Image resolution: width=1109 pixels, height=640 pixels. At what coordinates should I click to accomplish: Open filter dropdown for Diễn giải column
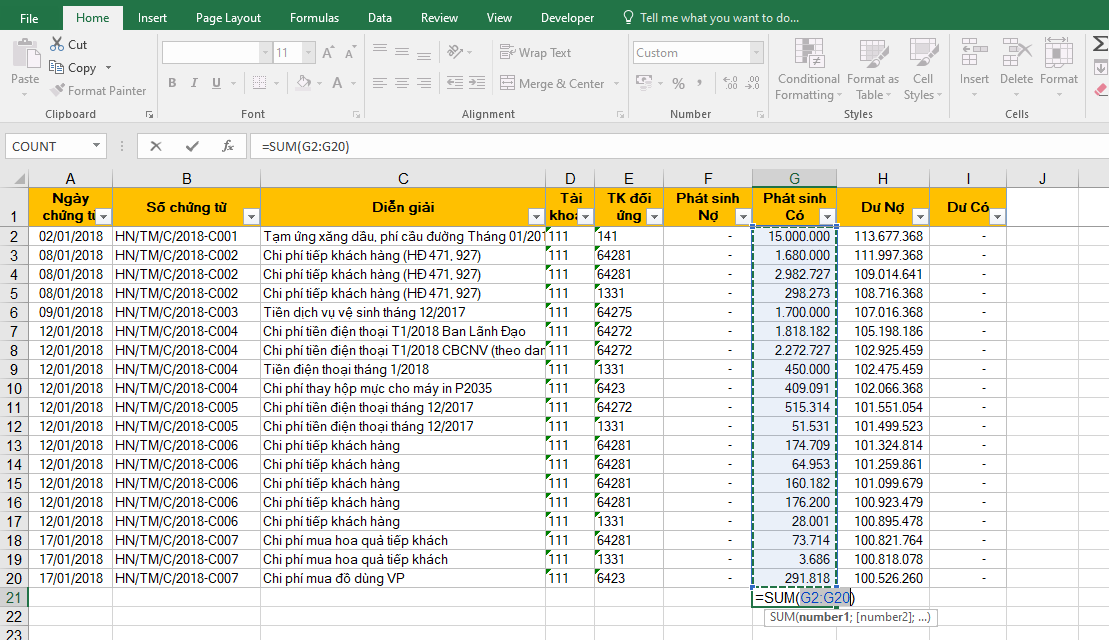535,217
